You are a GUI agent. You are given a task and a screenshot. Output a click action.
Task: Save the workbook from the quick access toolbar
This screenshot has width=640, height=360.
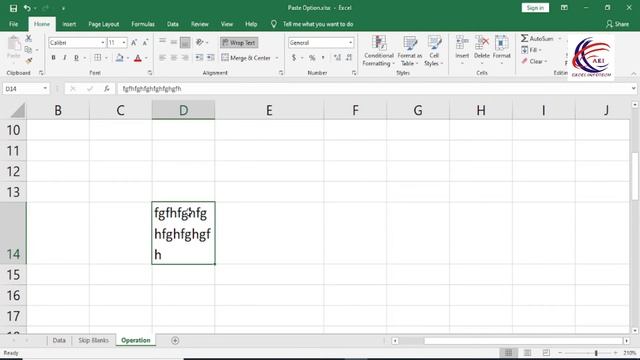pyautogui.click(x=13, y=8)
